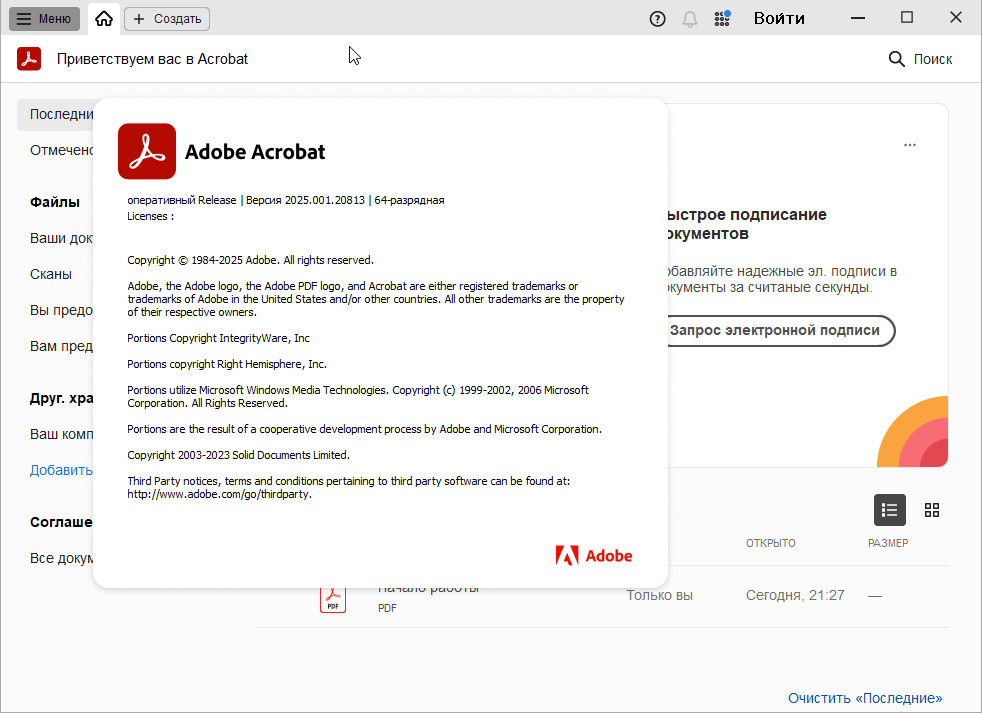Screen dimensions: 982x713
Task: Open the Adobe apps grid icon
Action: pyautogui.click(x=722, y=18)
